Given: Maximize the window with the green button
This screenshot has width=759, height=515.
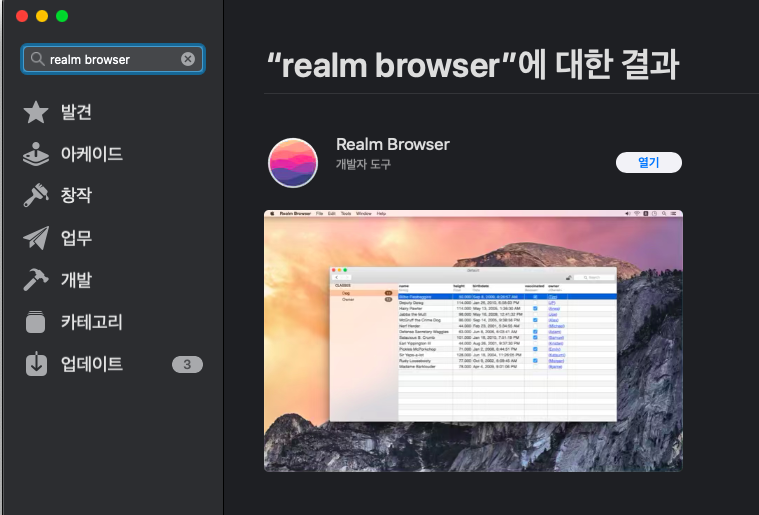Looking at the screenshot, I should 62,16.
